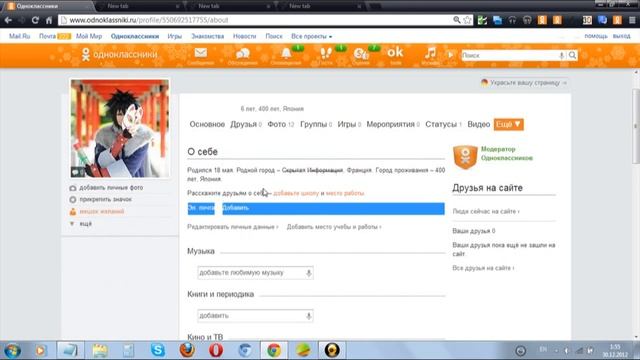The height and width of the screenshot is (360, 640).
Task: Open the profile avatar photo
Action: 120,129
